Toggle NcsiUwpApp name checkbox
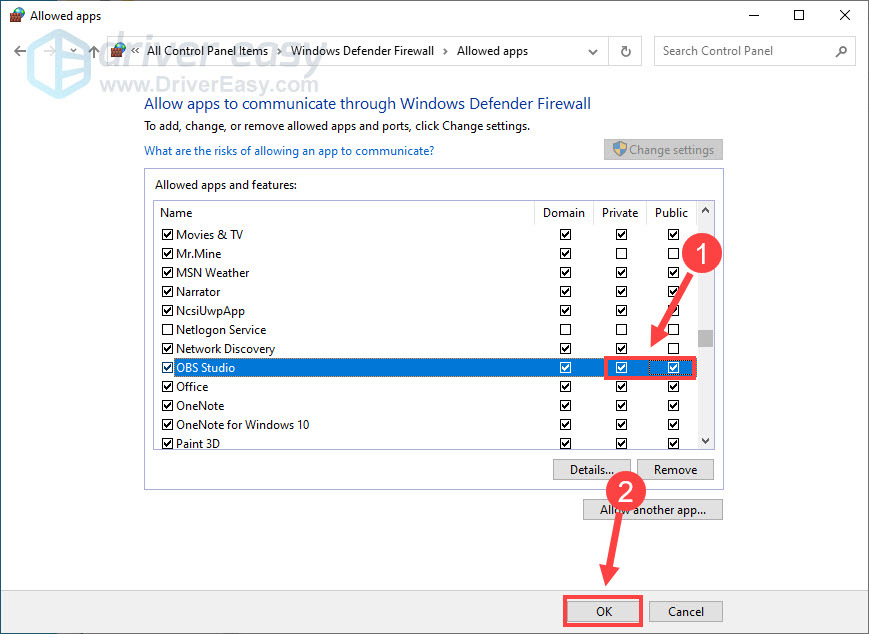Viewport: 869px width, 634px height. (167, 310)
